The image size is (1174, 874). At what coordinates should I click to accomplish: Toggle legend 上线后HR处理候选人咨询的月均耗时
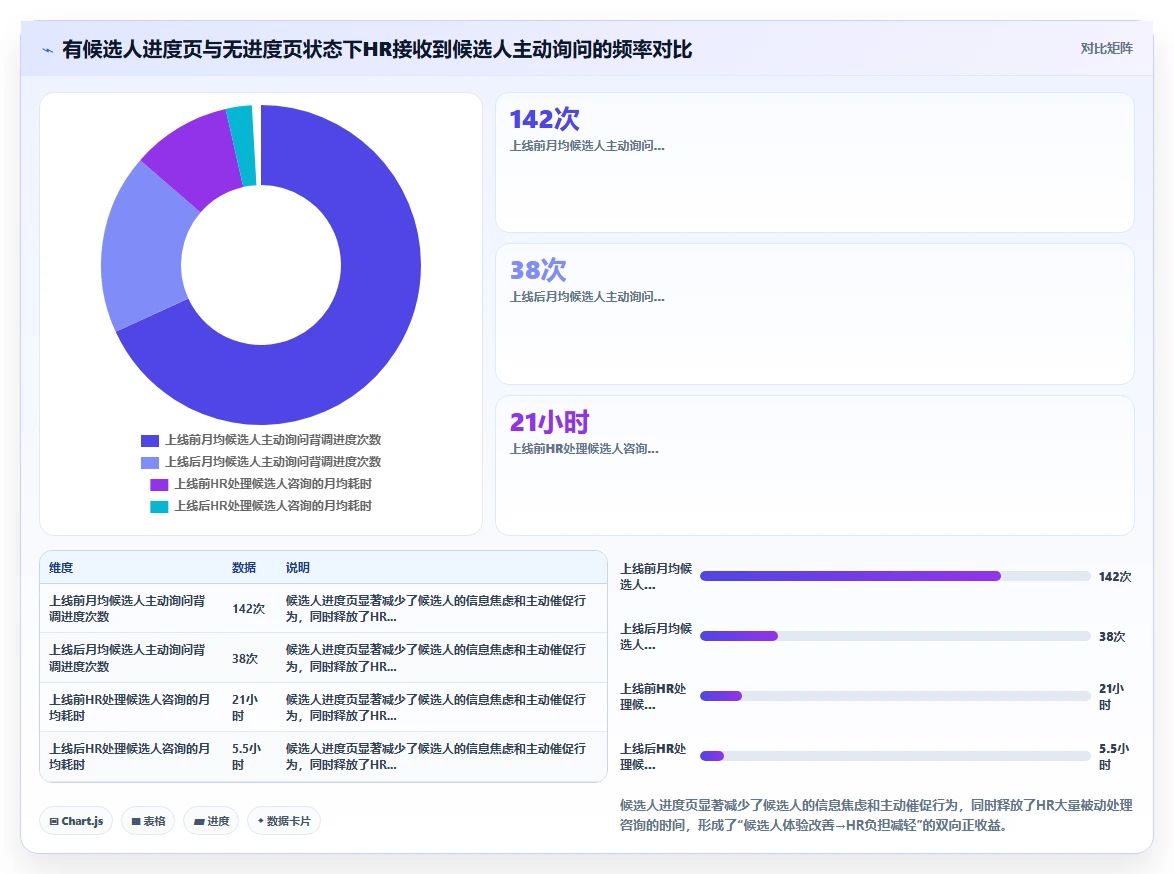261,506
